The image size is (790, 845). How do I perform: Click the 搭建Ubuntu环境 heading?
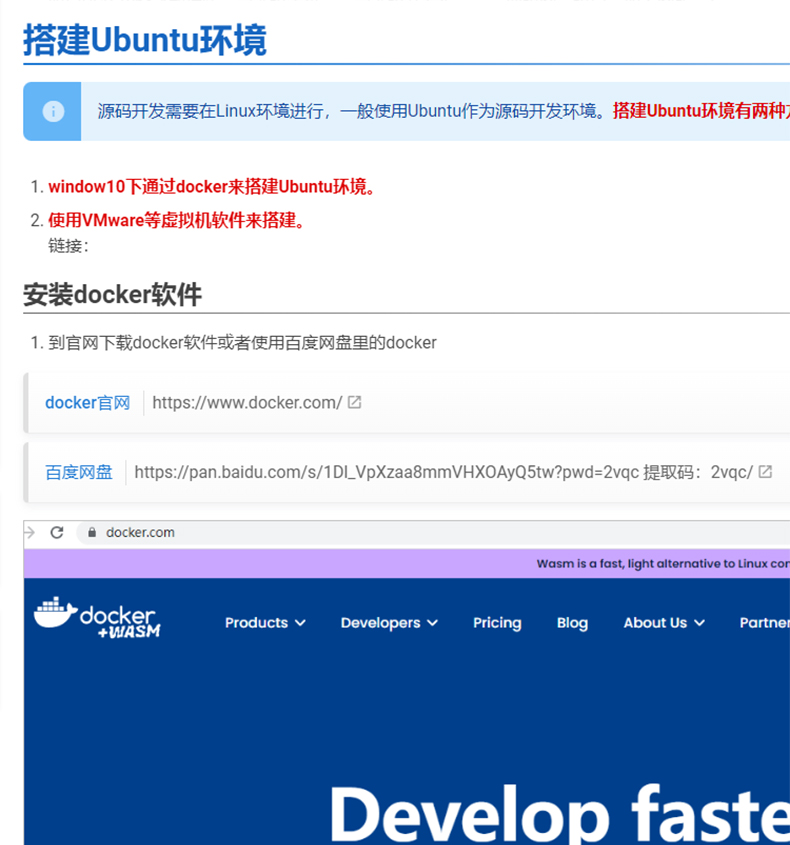[x=145, y=40]
